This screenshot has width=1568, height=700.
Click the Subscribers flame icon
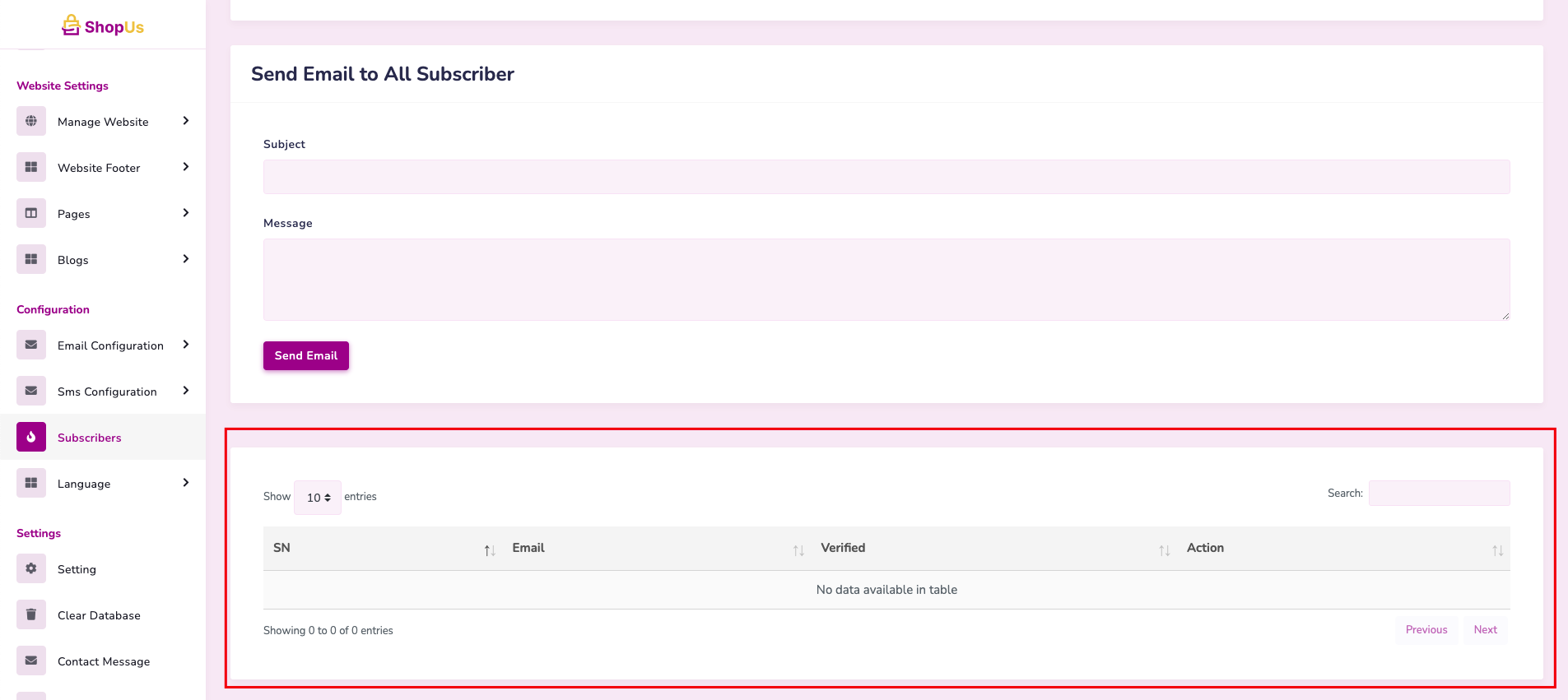click(31, 437)
